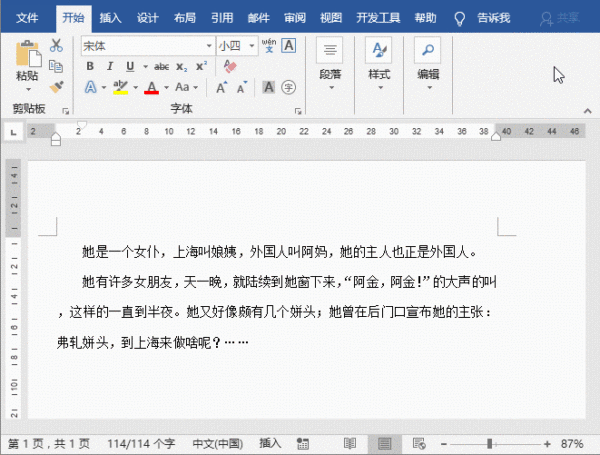Screen dimensions: 600x455
Task: Switch to Mailings (邮件) tab
Action: tap(259, 18)
